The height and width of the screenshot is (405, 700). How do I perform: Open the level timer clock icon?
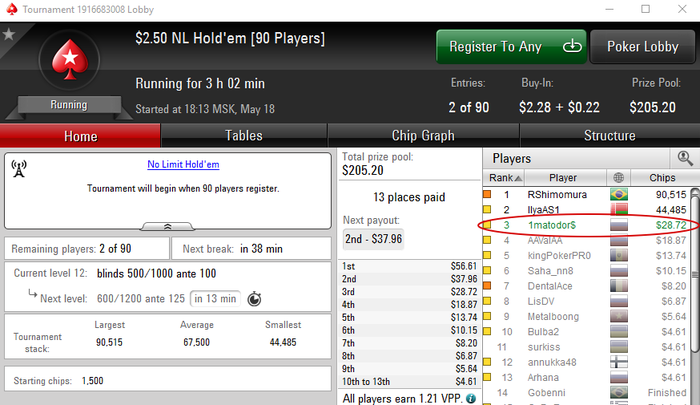coord(254,299)
